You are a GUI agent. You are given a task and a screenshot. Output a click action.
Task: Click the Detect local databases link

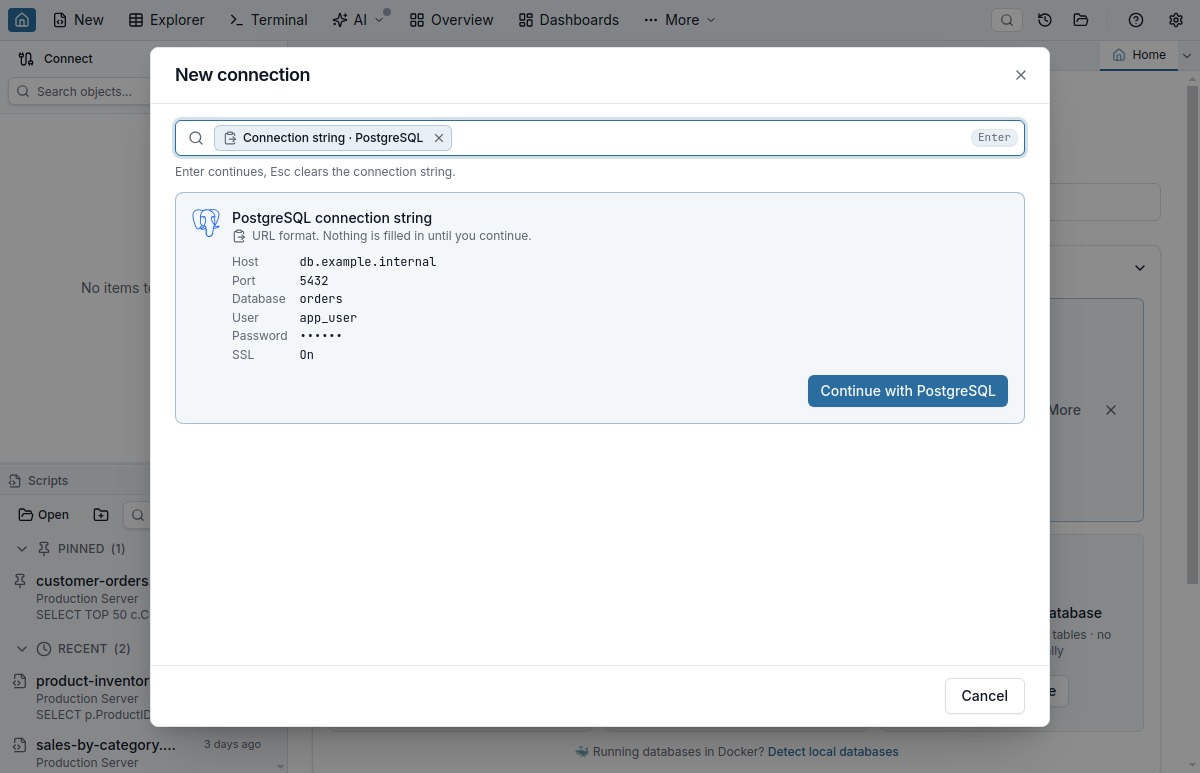[833, 752]
